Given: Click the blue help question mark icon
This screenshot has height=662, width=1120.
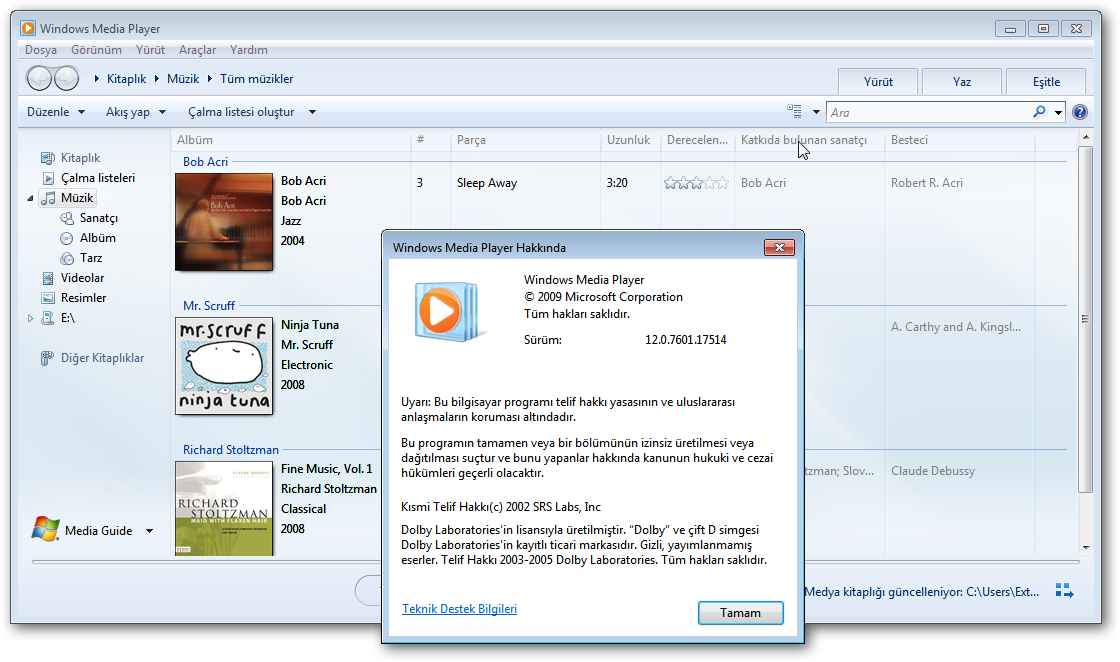Looking at the screenshot, I should tap(1080, 112).
